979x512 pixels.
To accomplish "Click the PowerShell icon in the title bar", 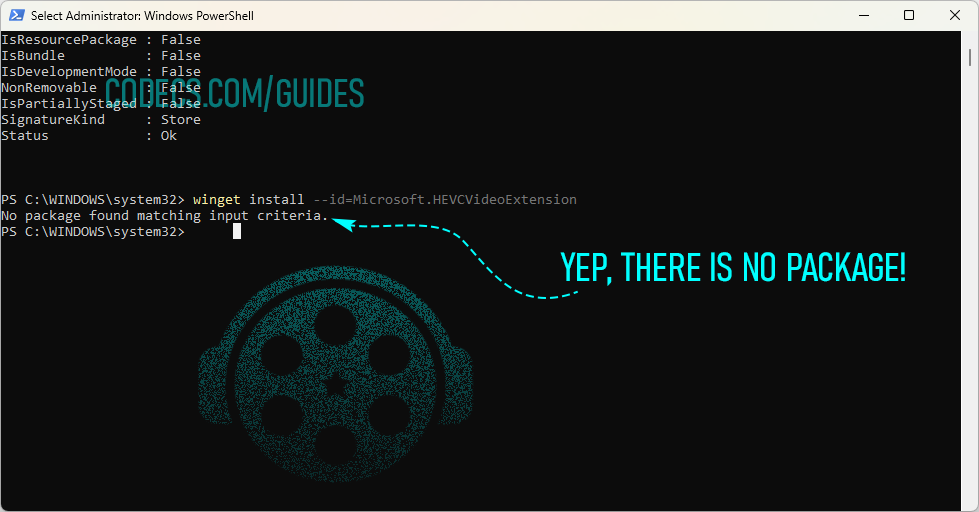I will pyautogui.click(x=17, y=15).
